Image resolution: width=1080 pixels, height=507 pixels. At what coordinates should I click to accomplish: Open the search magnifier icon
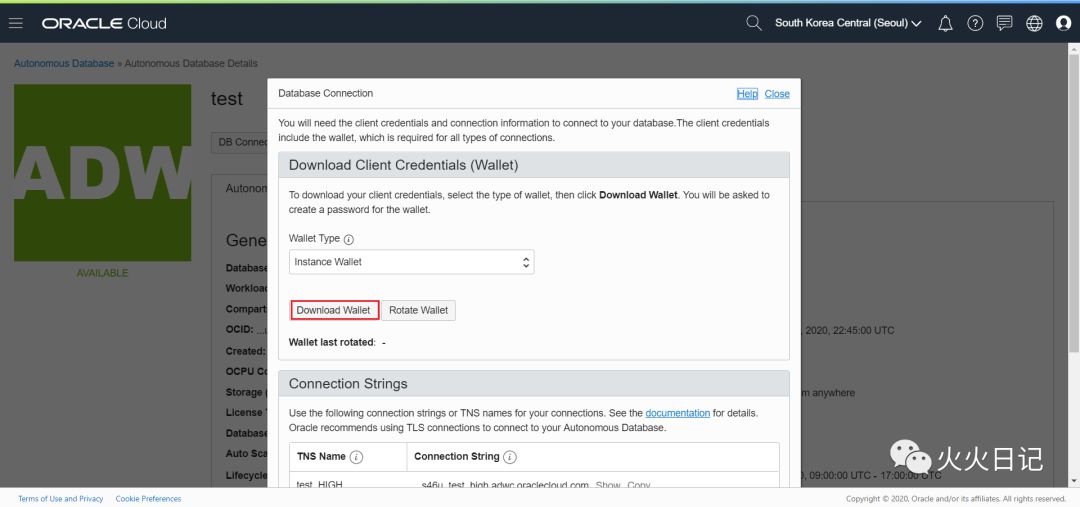coord(754,23)
